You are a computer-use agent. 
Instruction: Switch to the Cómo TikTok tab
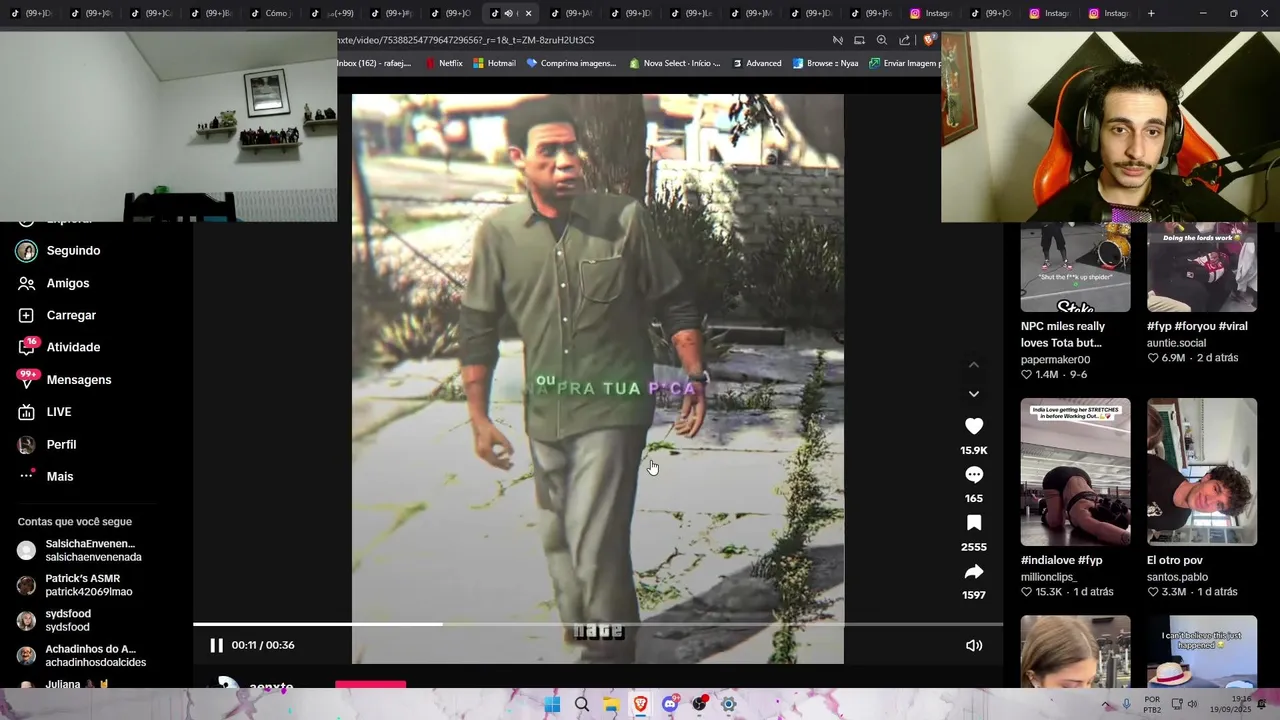[x=270, y=13]
